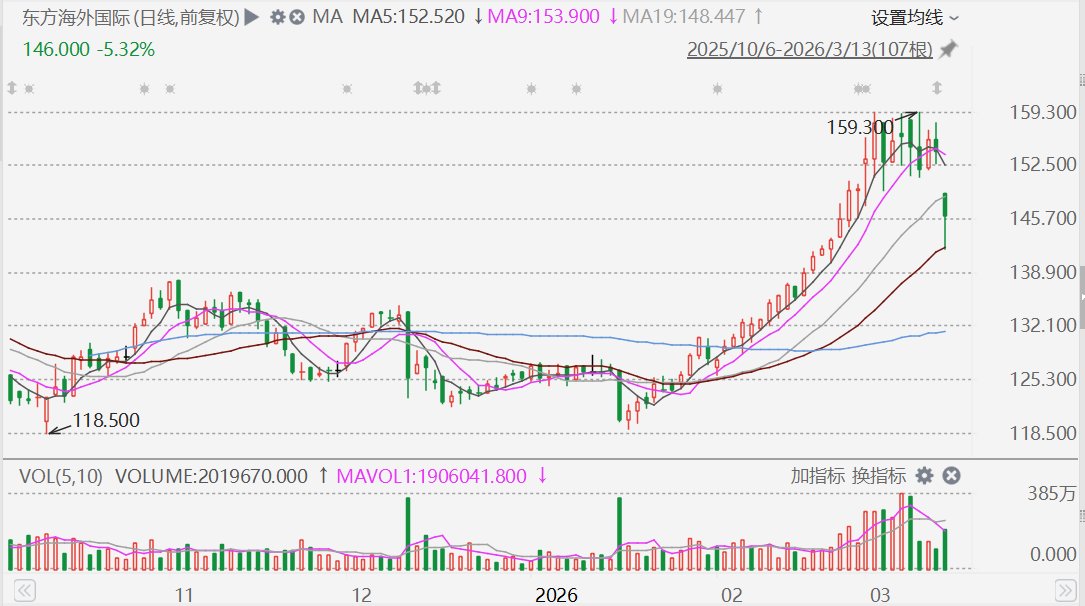
Task: Click the 加指标 add indicator button
Action: tap(817, 475)
